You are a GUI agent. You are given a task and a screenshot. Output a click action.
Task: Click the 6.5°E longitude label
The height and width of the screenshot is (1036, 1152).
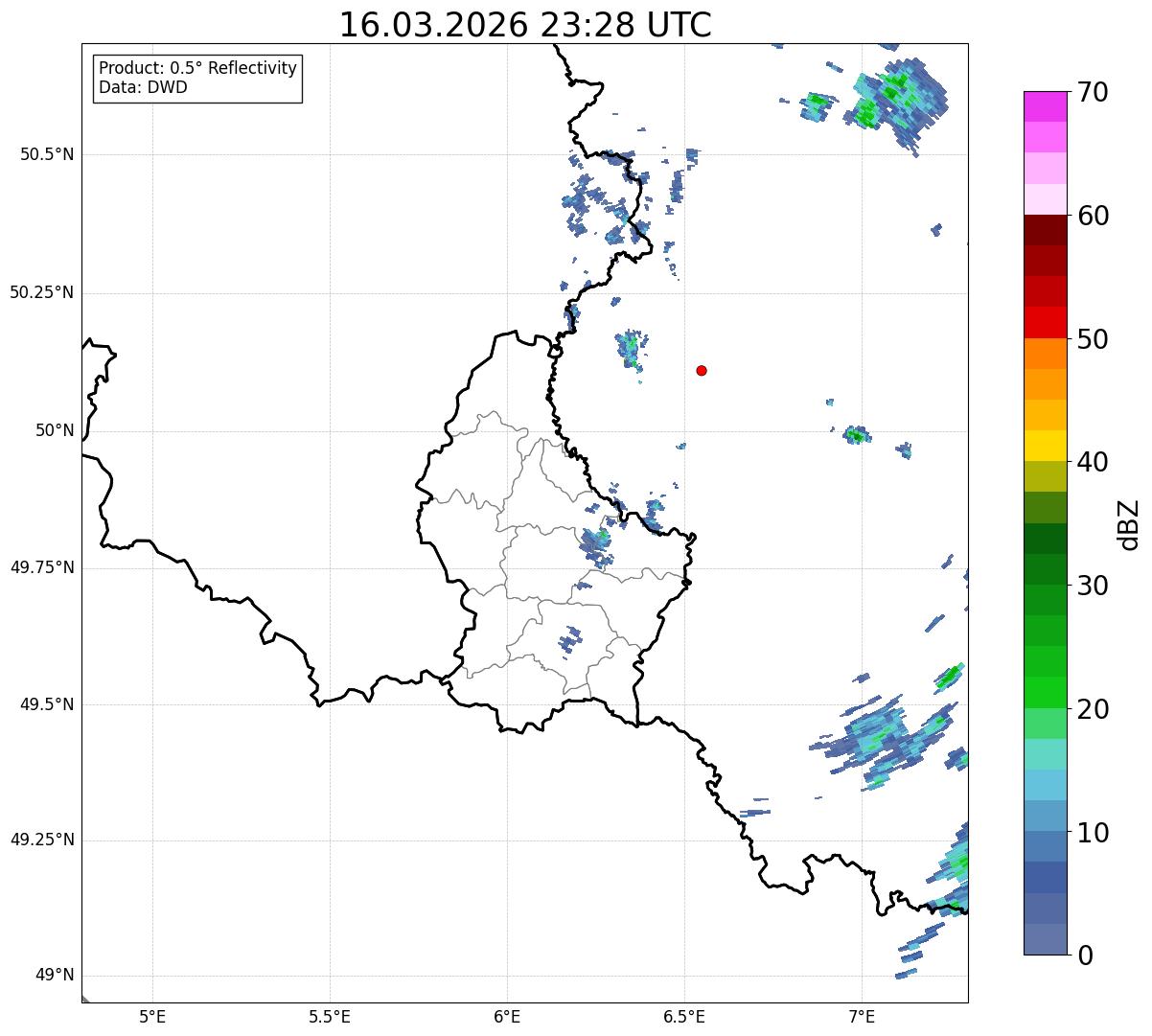684,1016
